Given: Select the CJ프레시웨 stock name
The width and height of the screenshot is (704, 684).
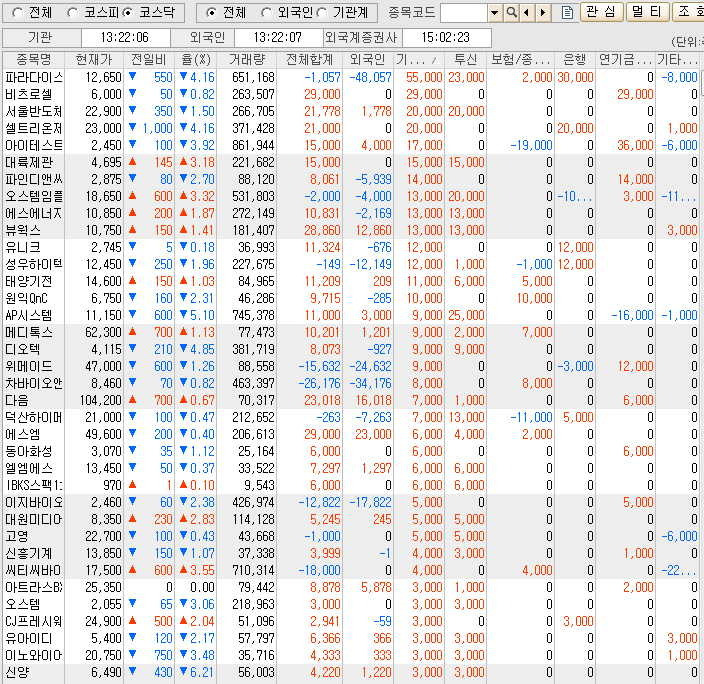Looking at the screenshot, I should click(34, 622).
